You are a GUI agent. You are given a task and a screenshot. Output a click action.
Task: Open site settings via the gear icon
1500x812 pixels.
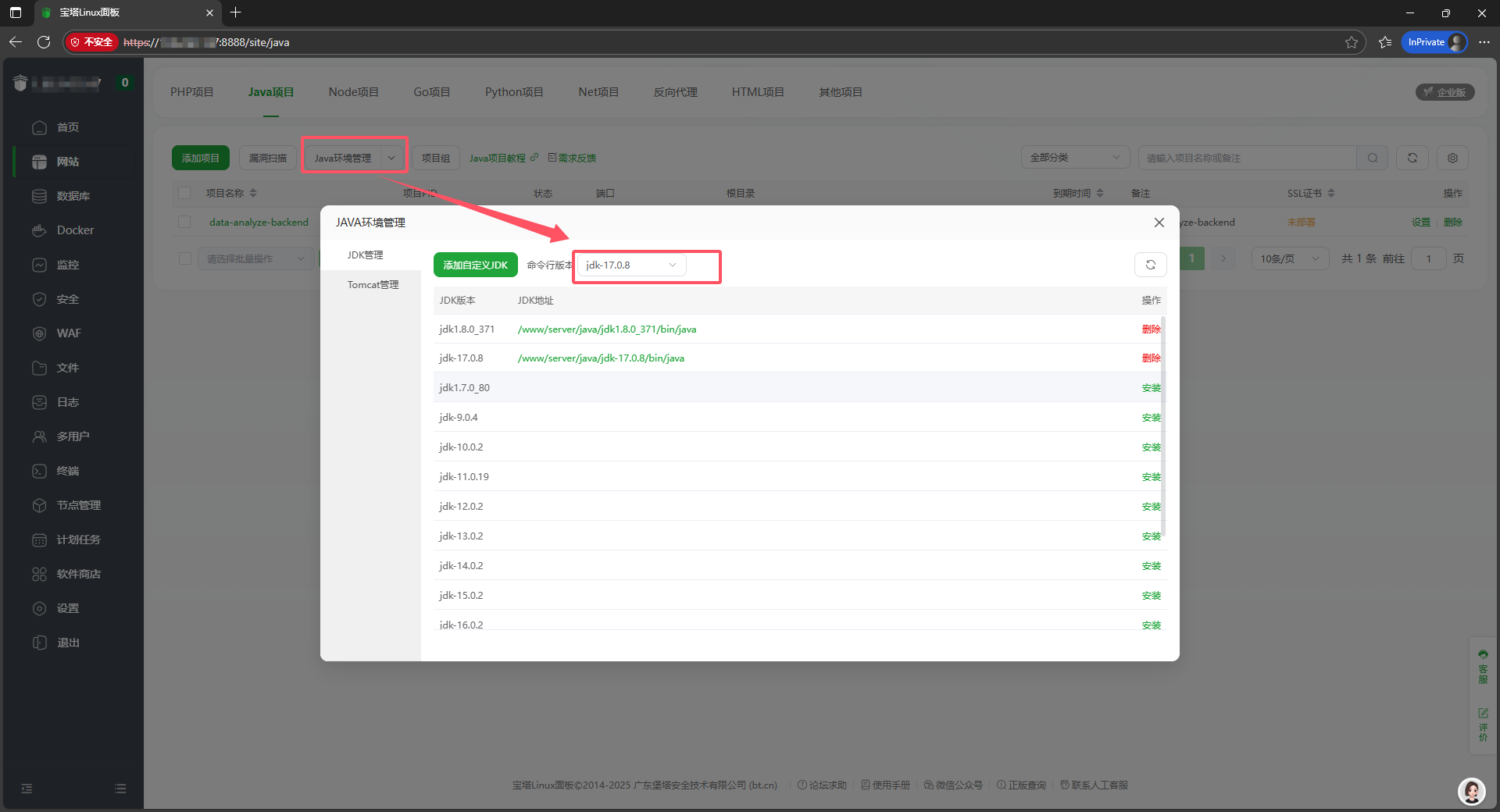[x=1452, y=158]
